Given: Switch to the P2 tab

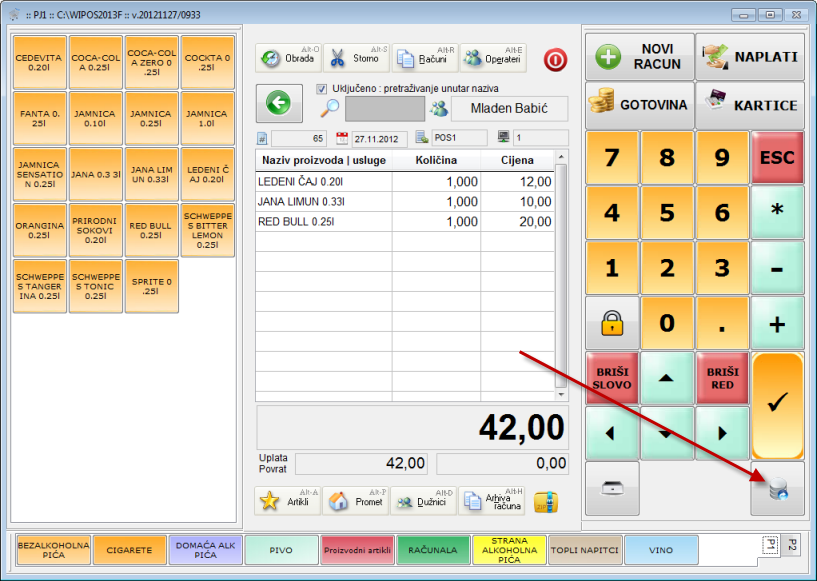Looking at the screenshot, I should pos(792,545).
